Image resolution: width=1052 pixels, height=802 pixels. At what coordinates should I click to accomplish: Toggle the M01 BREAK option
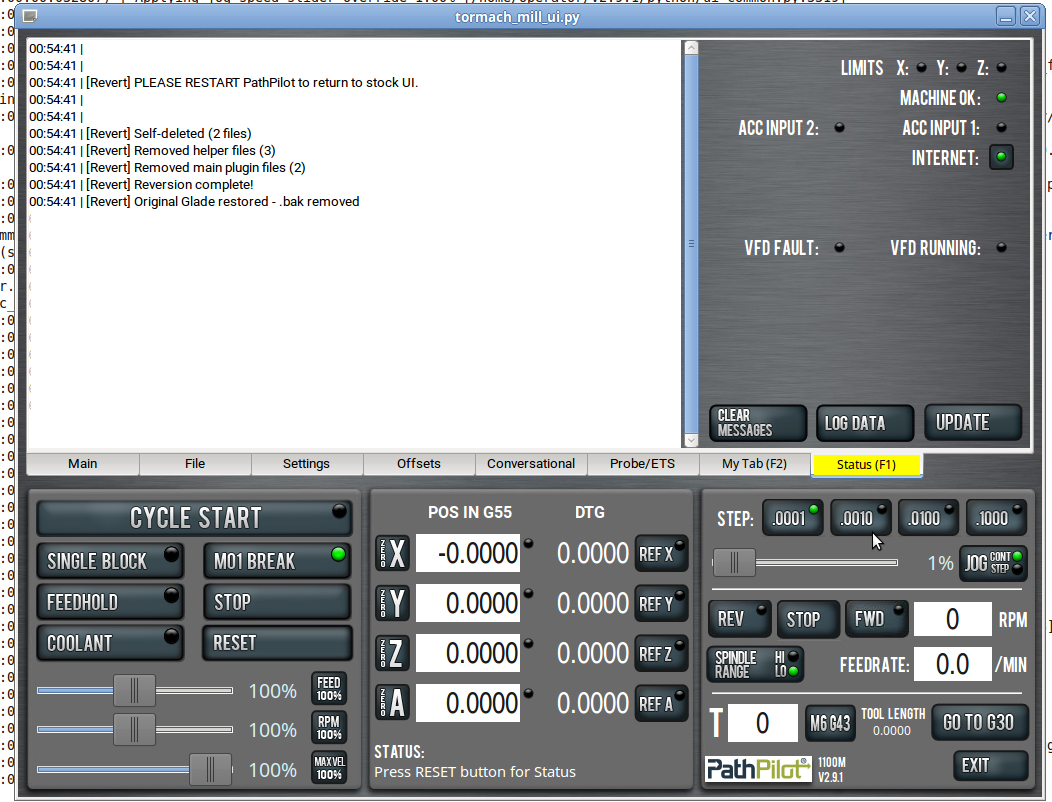276,561
